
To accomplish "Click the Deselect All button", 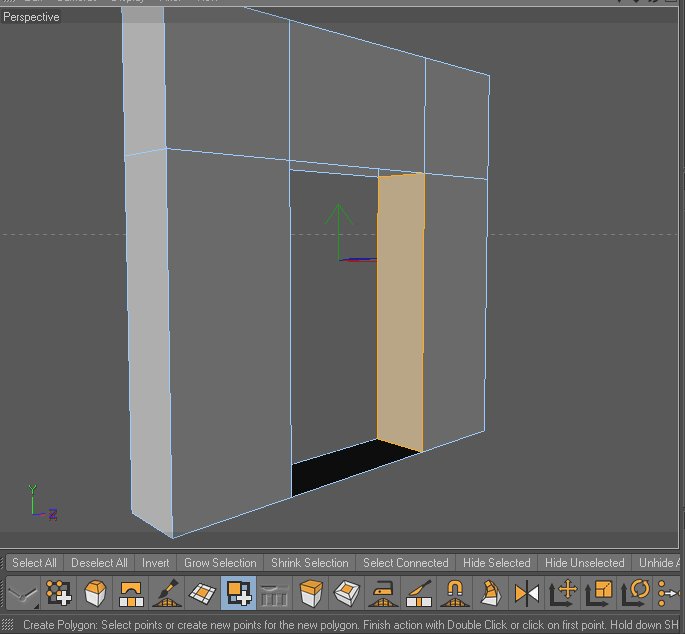I will (x=99, y=563).
